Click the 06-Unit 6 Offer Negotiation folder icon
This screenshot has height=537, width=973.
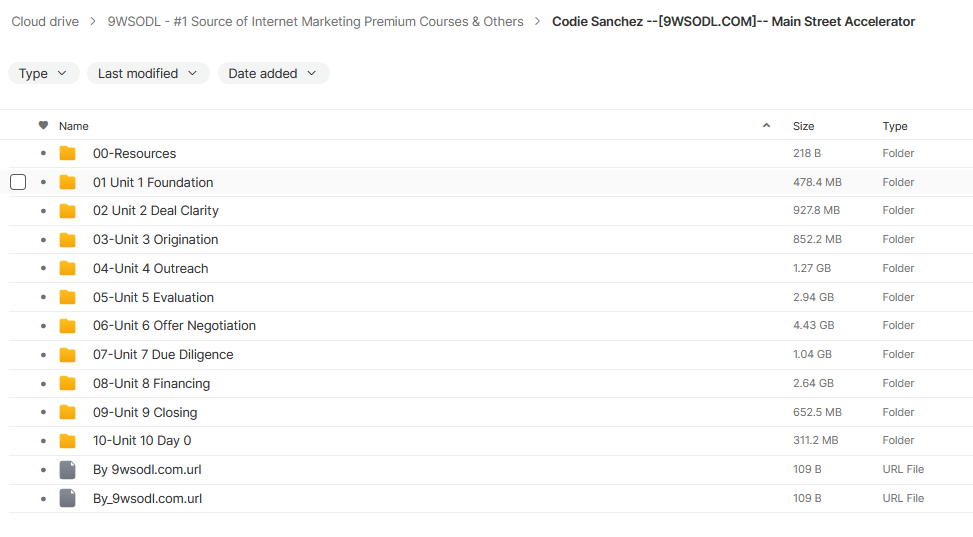click(x=68, y=326)
